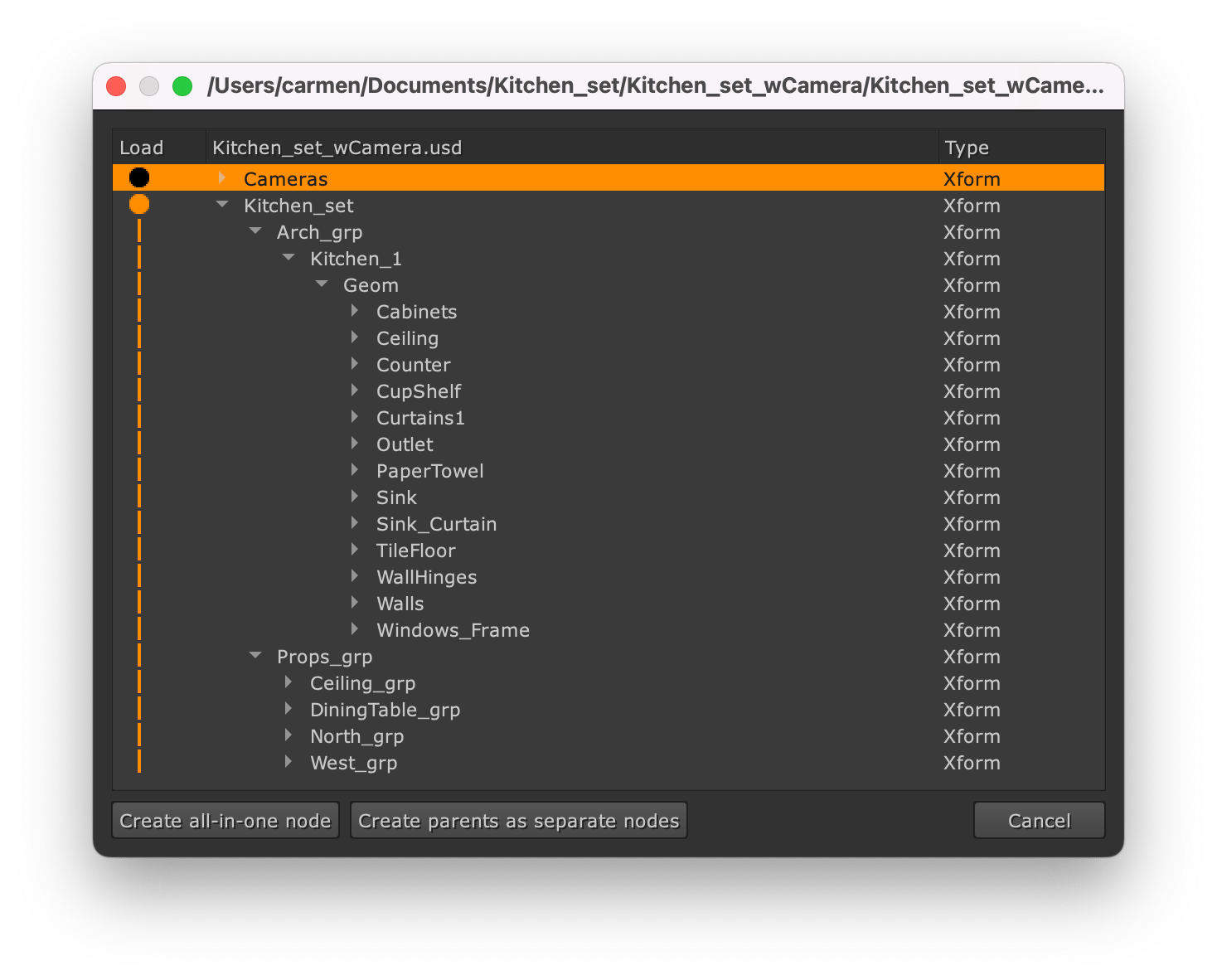The image size is (1217, 980).
Task: Expand the Cameras tree item
Action: [221, 177]
